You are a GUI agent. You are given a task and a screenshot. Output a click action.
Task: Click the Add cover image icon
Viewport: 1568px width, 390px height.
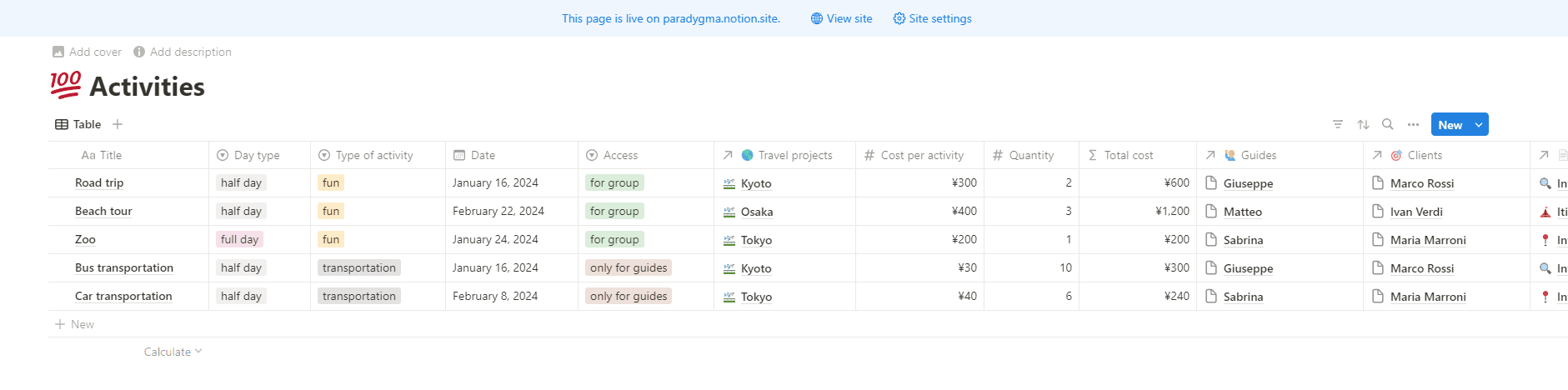click(58, 52)
